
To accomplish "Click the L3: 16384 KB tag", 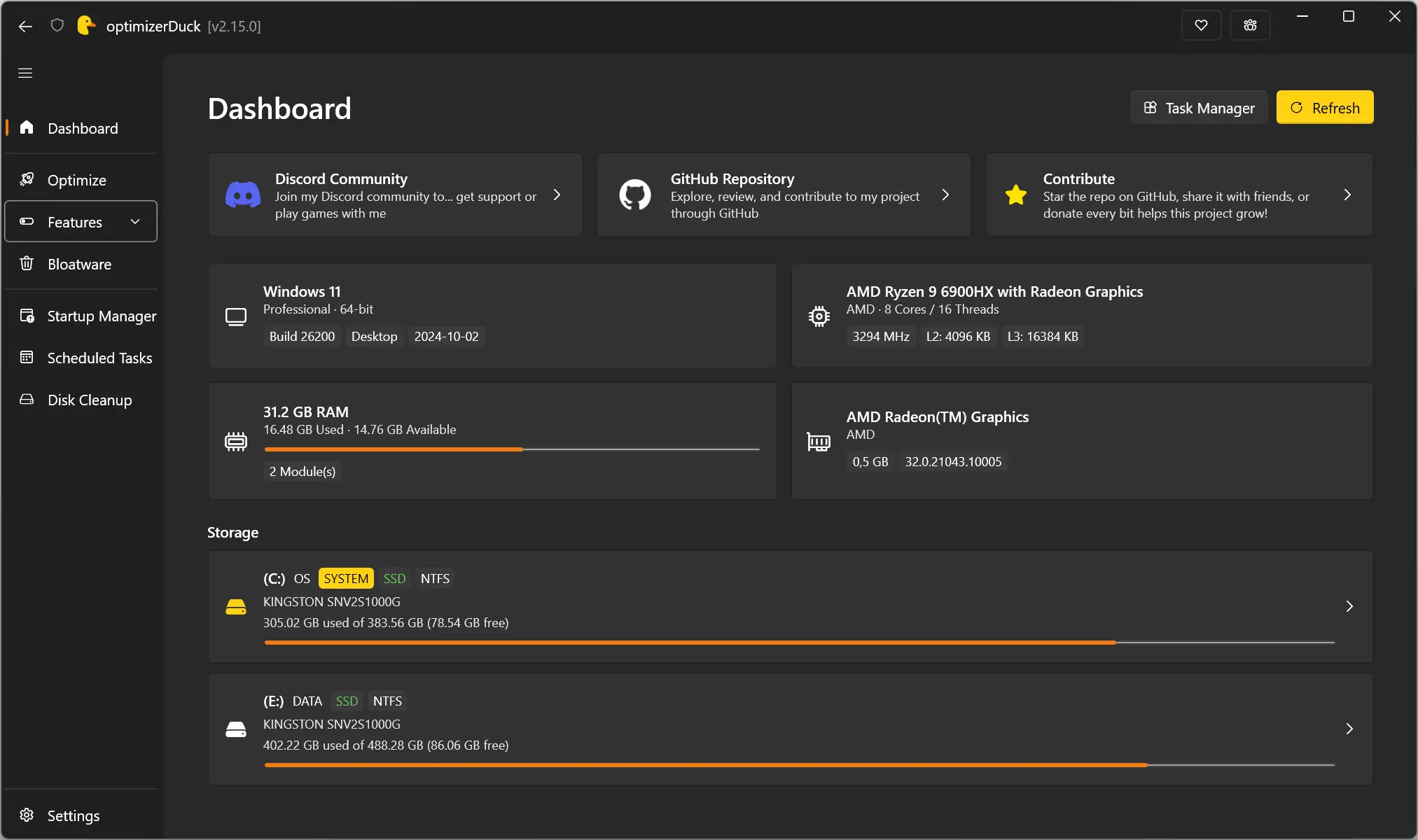I will (x=1043, y=336).
